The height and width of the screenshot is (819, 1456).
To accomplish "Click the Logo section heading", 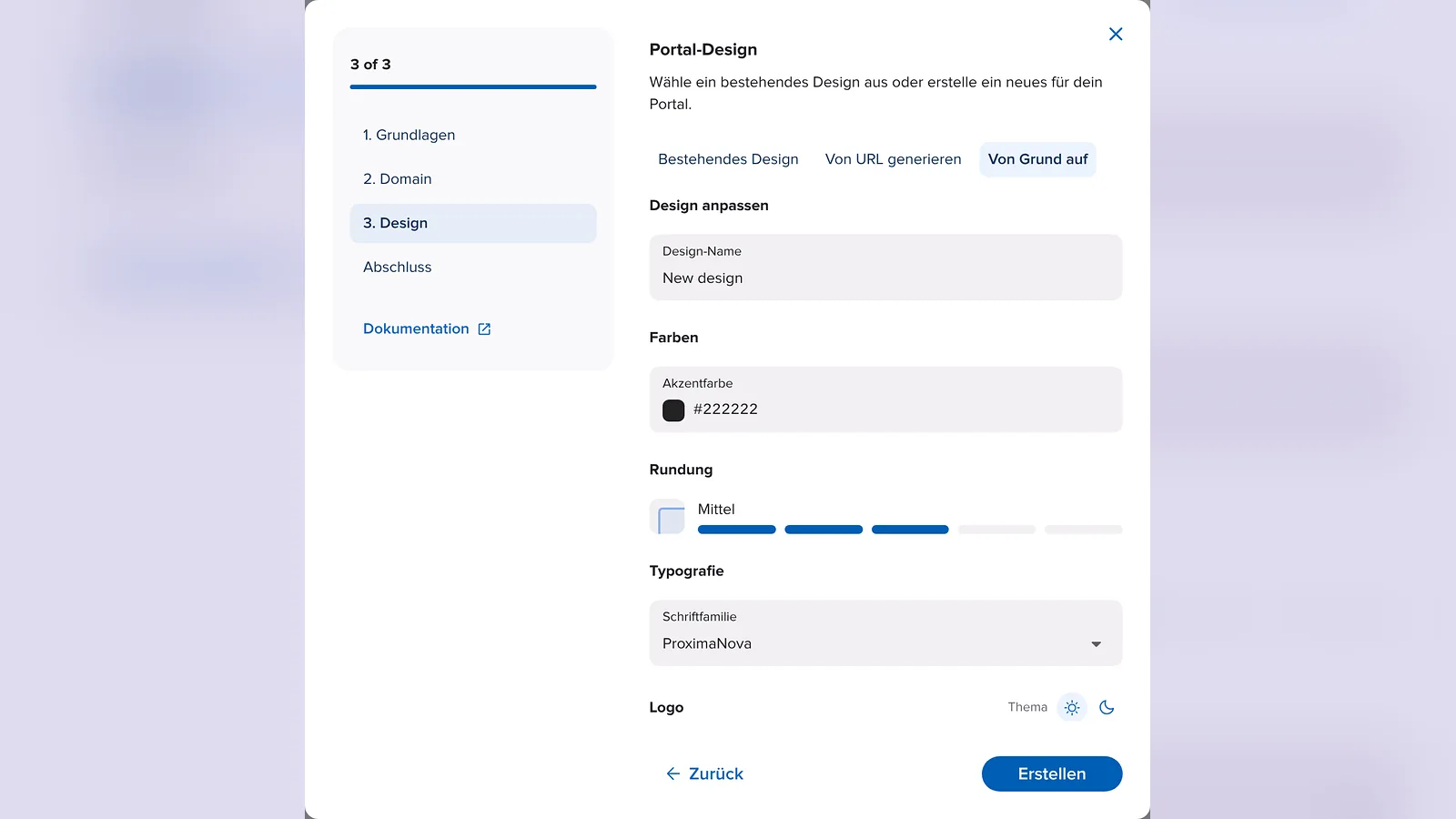I will 666,708.
